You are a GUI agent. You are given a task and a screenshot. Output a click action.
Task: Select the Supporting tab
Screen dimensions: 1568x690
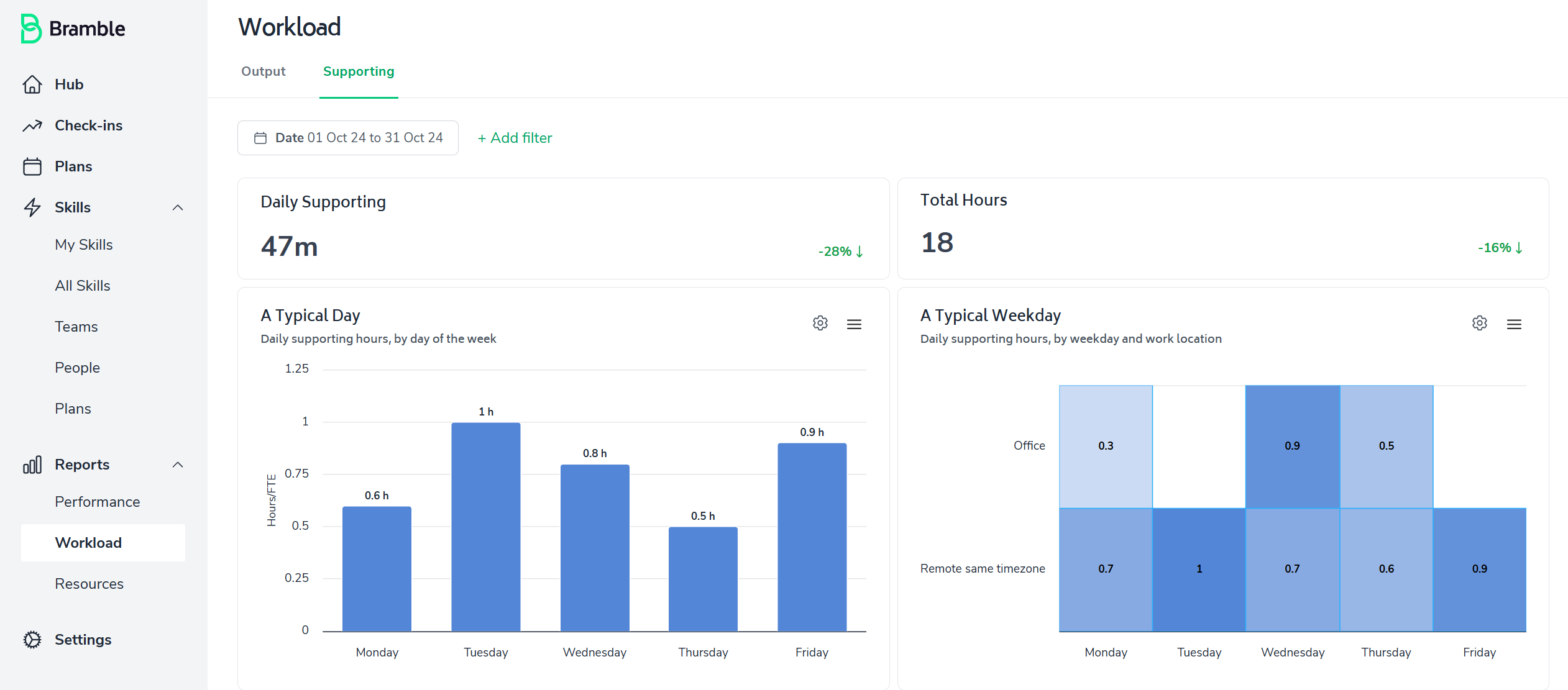[359, 71]
